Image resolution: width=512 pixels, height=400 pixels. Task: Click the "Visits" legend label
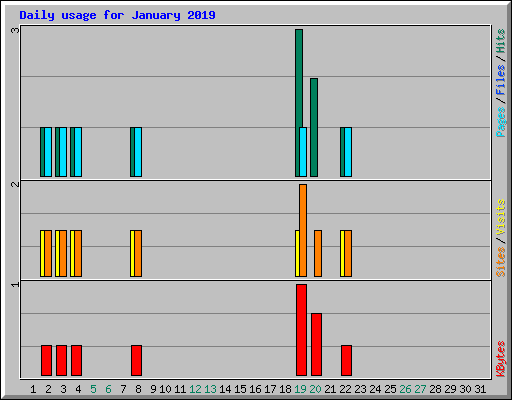pyautogui.click(x=500, y=217)
